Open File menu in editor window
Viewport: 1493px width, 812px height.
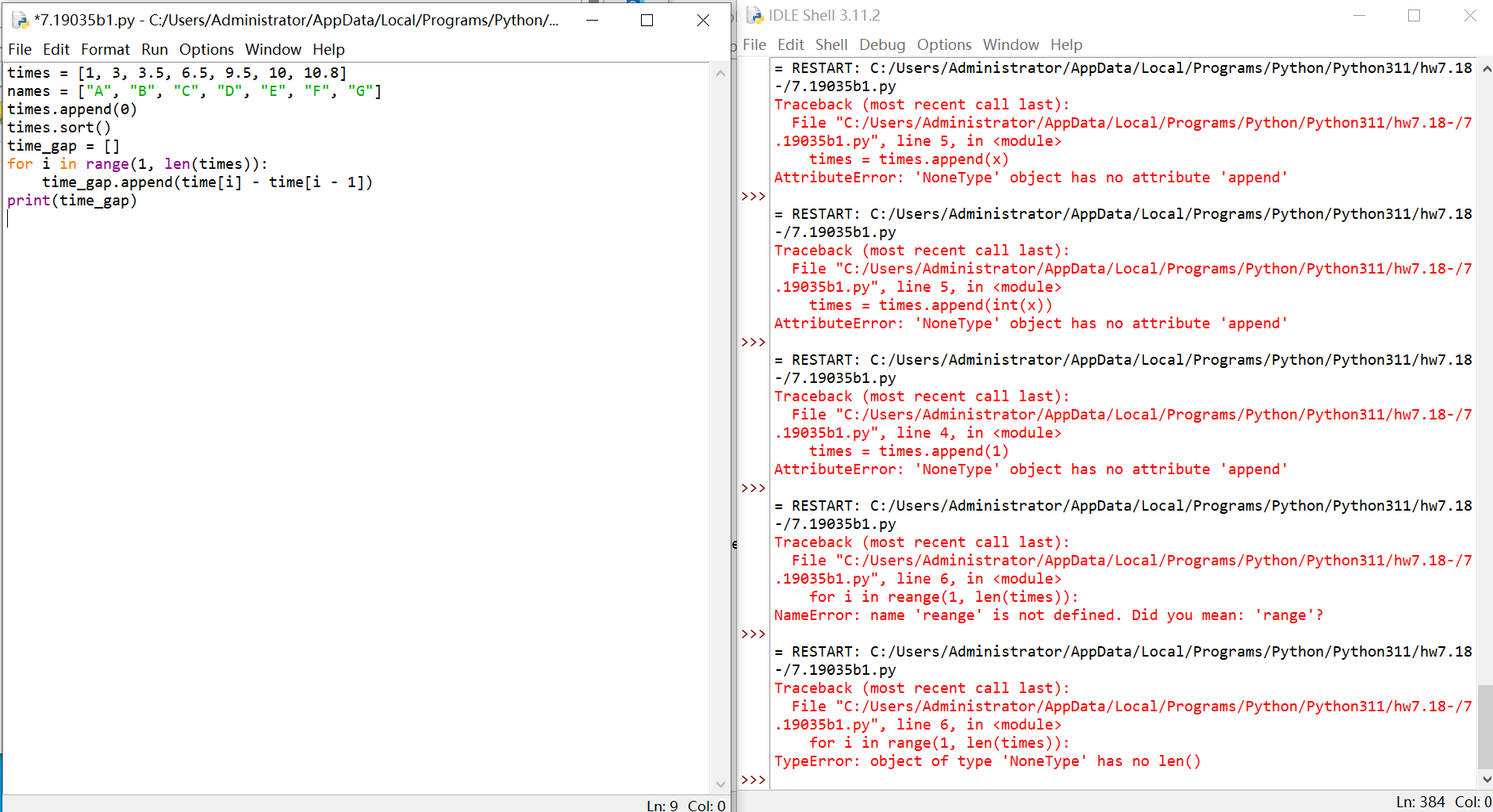pos(20,49)
